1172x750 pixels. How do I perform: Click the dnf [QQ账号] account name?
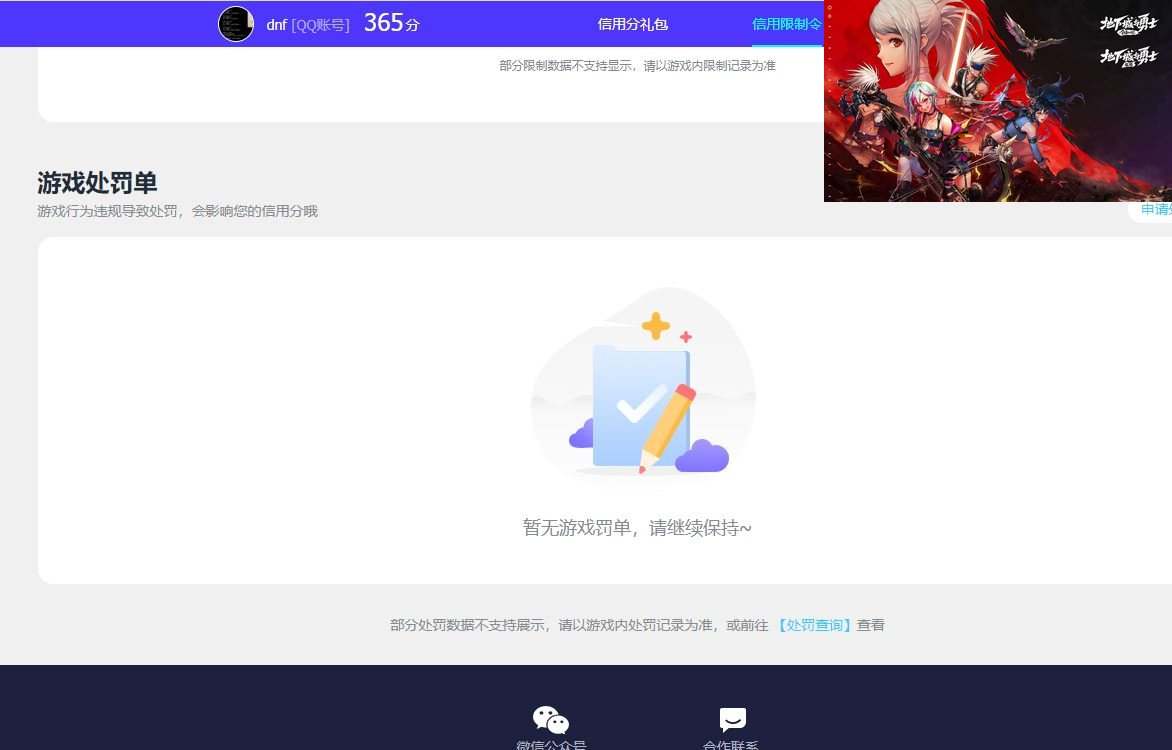pos(308,25)
